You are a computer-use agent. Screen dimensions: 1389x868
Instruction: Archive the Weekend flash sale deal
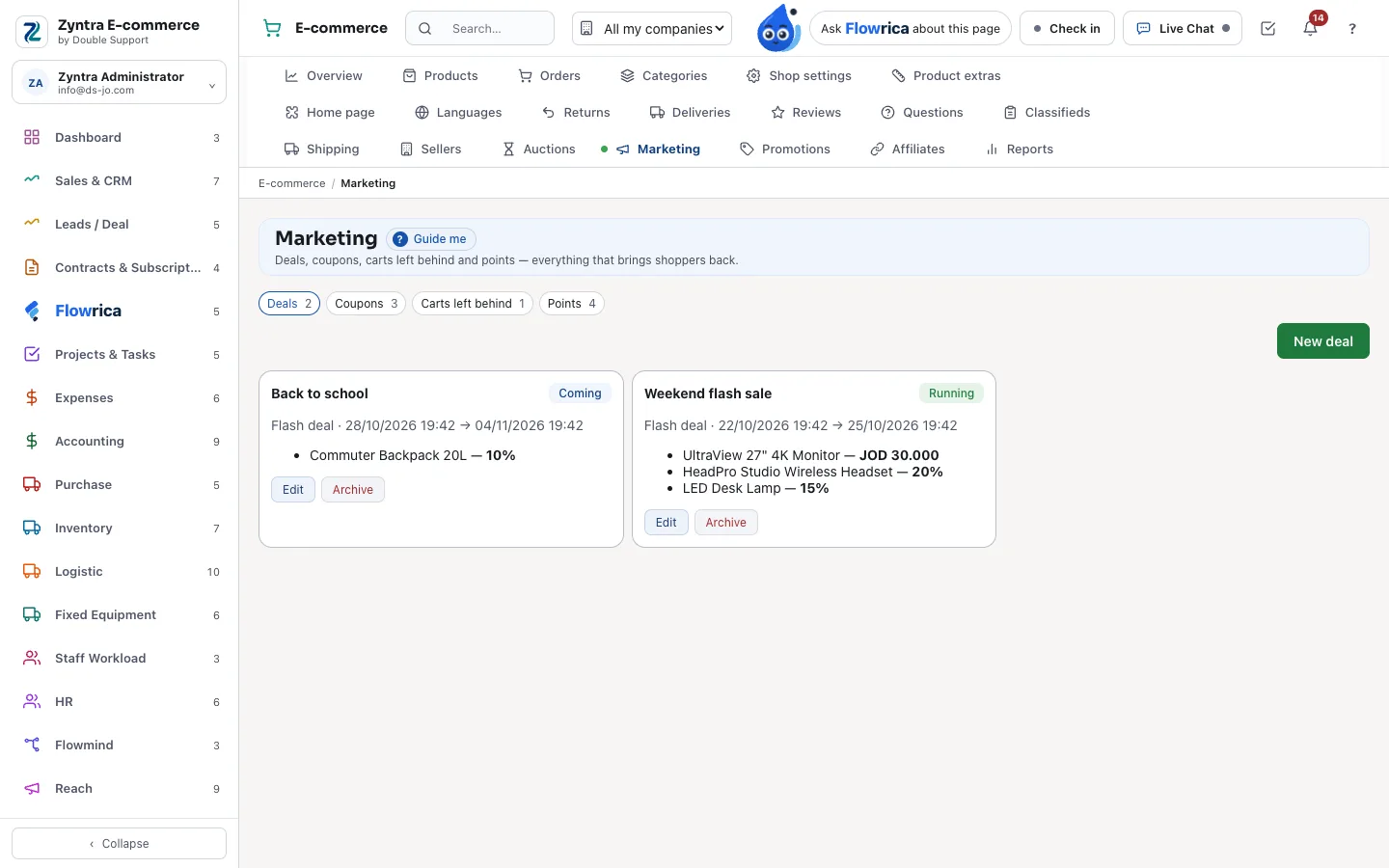725,523
